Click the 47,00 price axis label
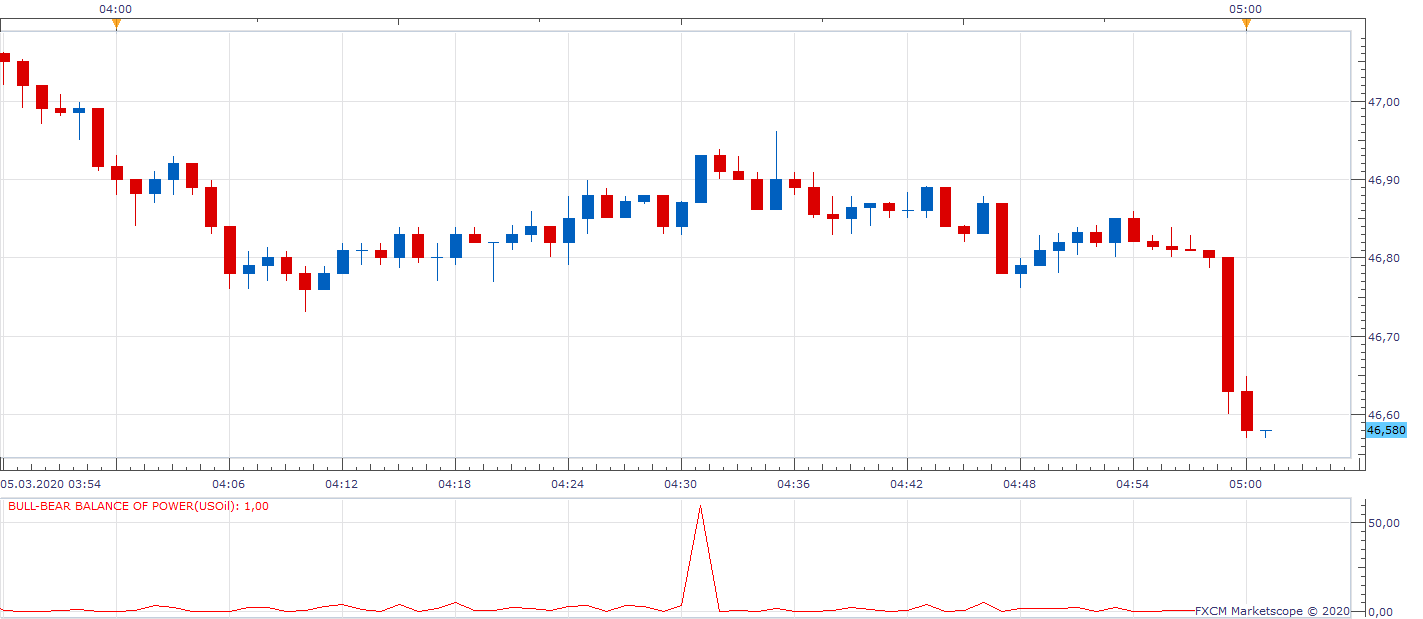Screen dimensions: 1423x619 click(x=1385, y=102)
